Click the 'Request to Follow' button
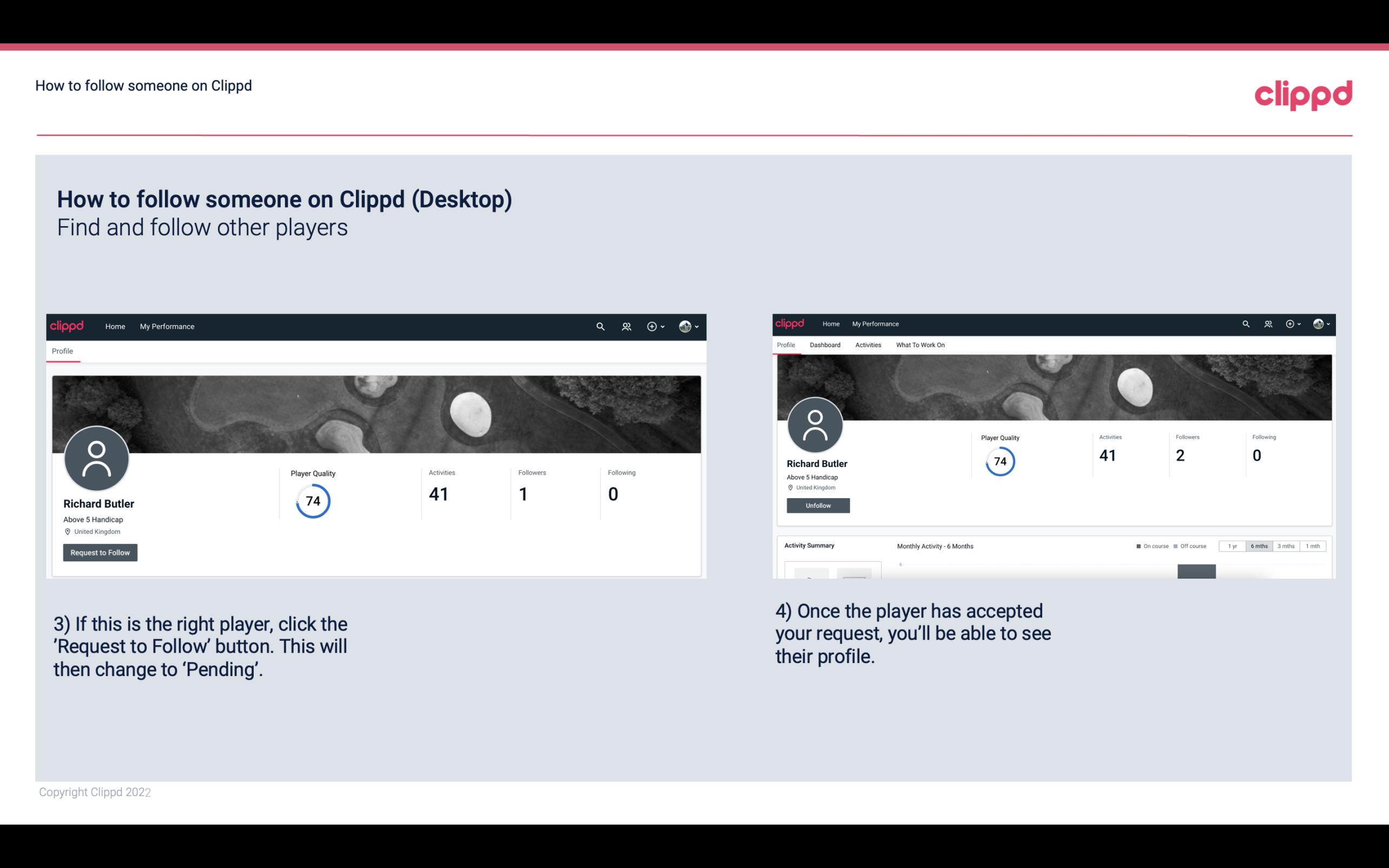The height and width of the screenshot is (868, 1389). pos(100,552)
